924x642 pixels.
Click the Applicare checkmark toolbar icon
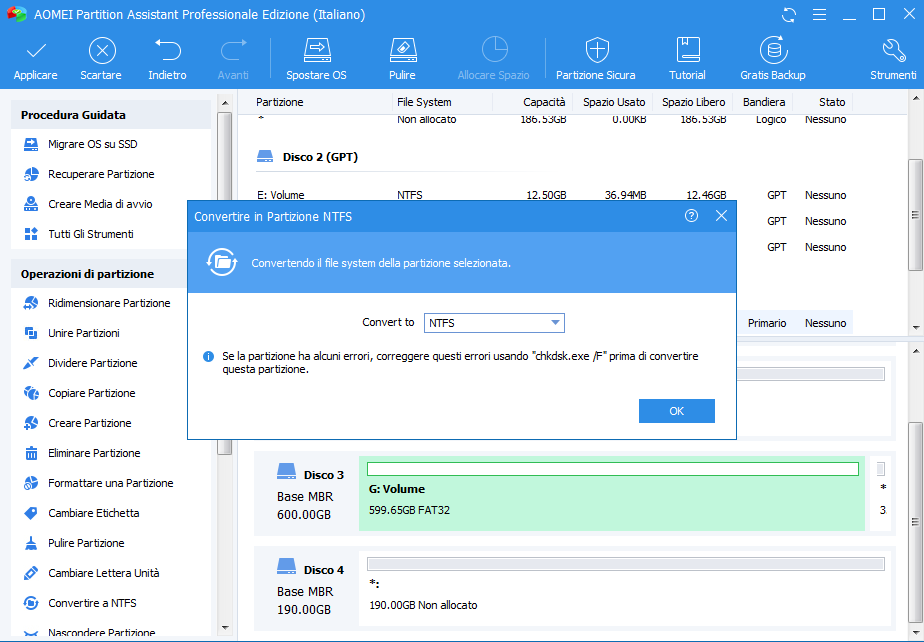tap(36, 51)
